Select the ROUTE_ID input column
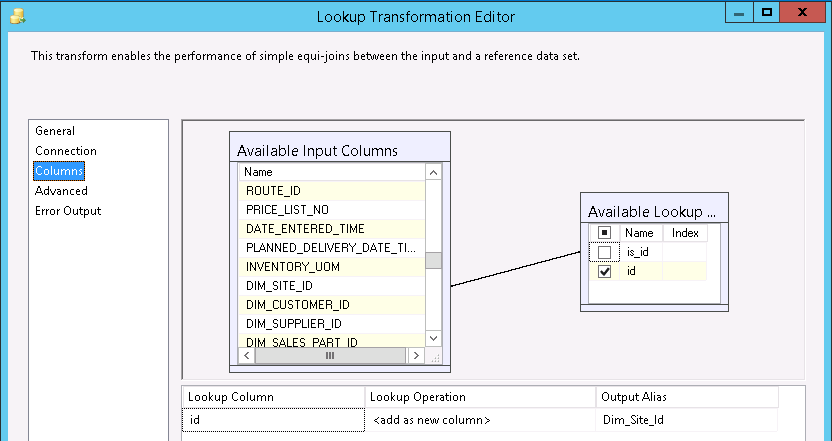The width and height of the screenshot is (832, 441). pyautogui.click(x=273, y=190)
